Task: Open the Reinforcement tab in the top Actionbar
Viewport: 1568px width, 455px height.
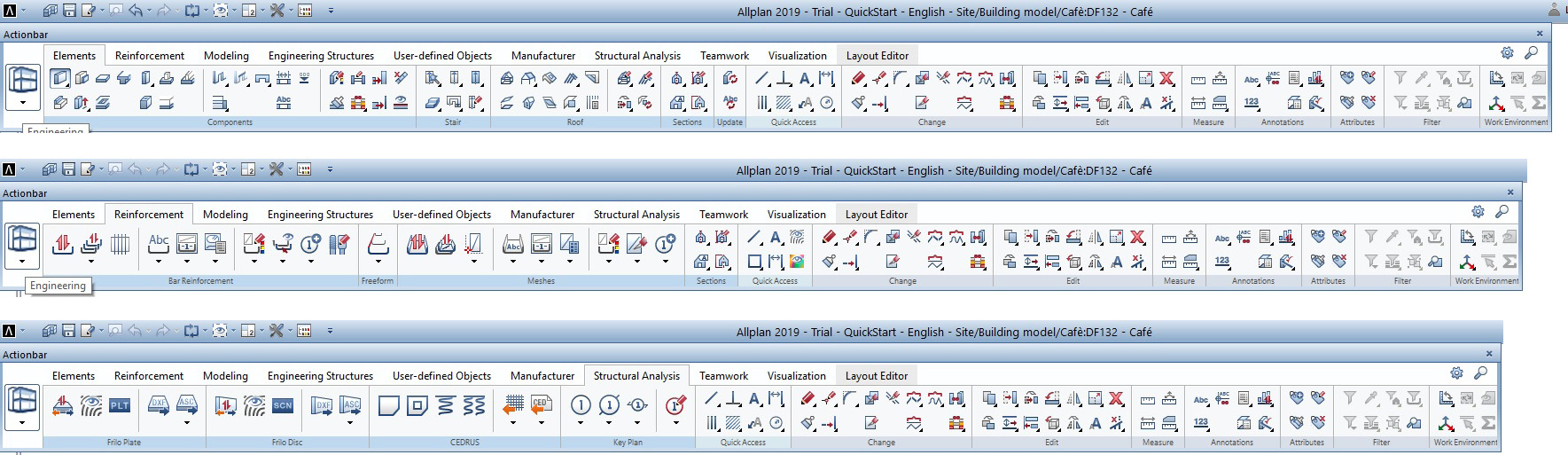Action: point(150,56)
